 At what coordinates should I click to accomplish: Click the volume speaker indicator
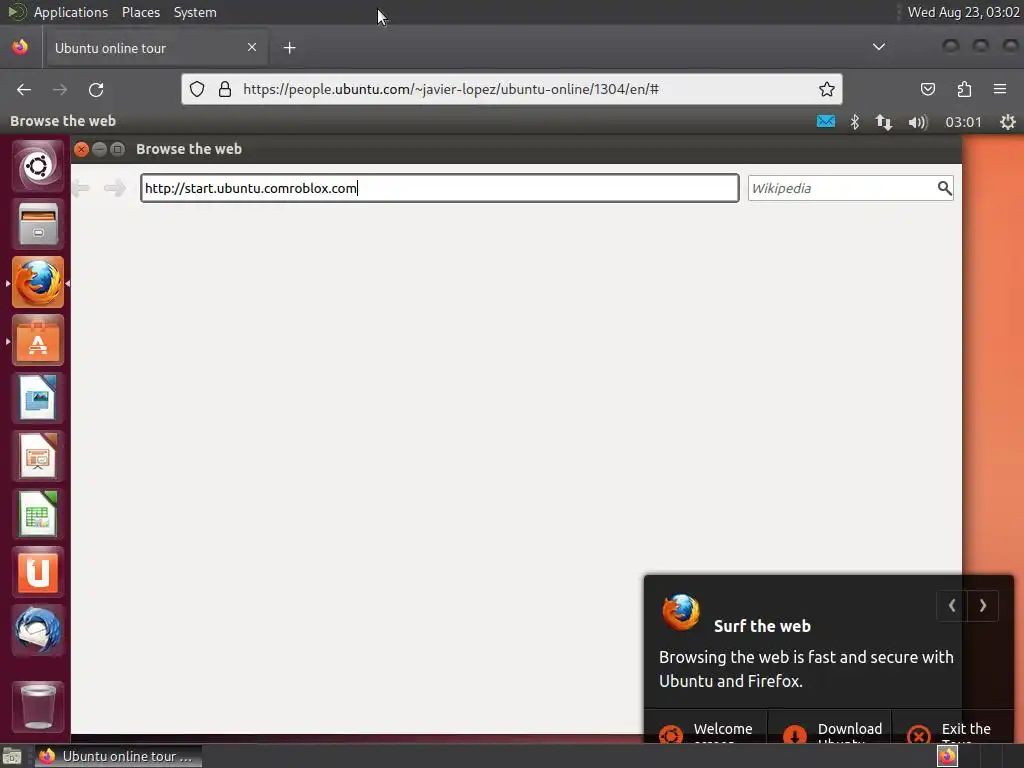coord(918,122)
